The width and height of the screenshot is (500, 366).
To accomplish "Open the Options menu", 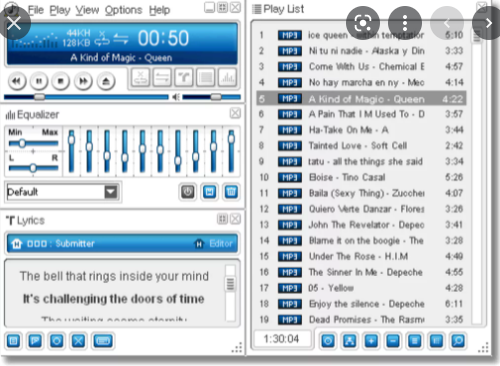I will 123,10.
